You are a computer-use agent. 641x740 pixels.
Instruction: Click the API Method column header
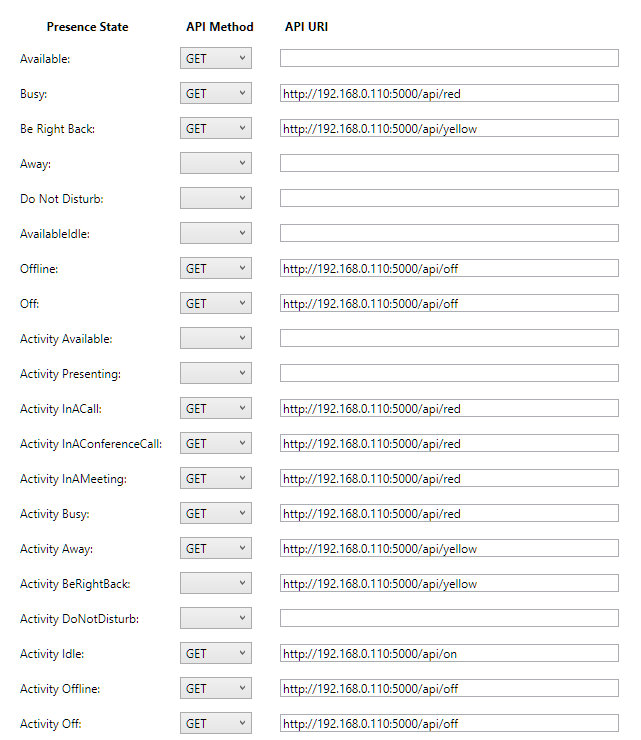(219, 27)
